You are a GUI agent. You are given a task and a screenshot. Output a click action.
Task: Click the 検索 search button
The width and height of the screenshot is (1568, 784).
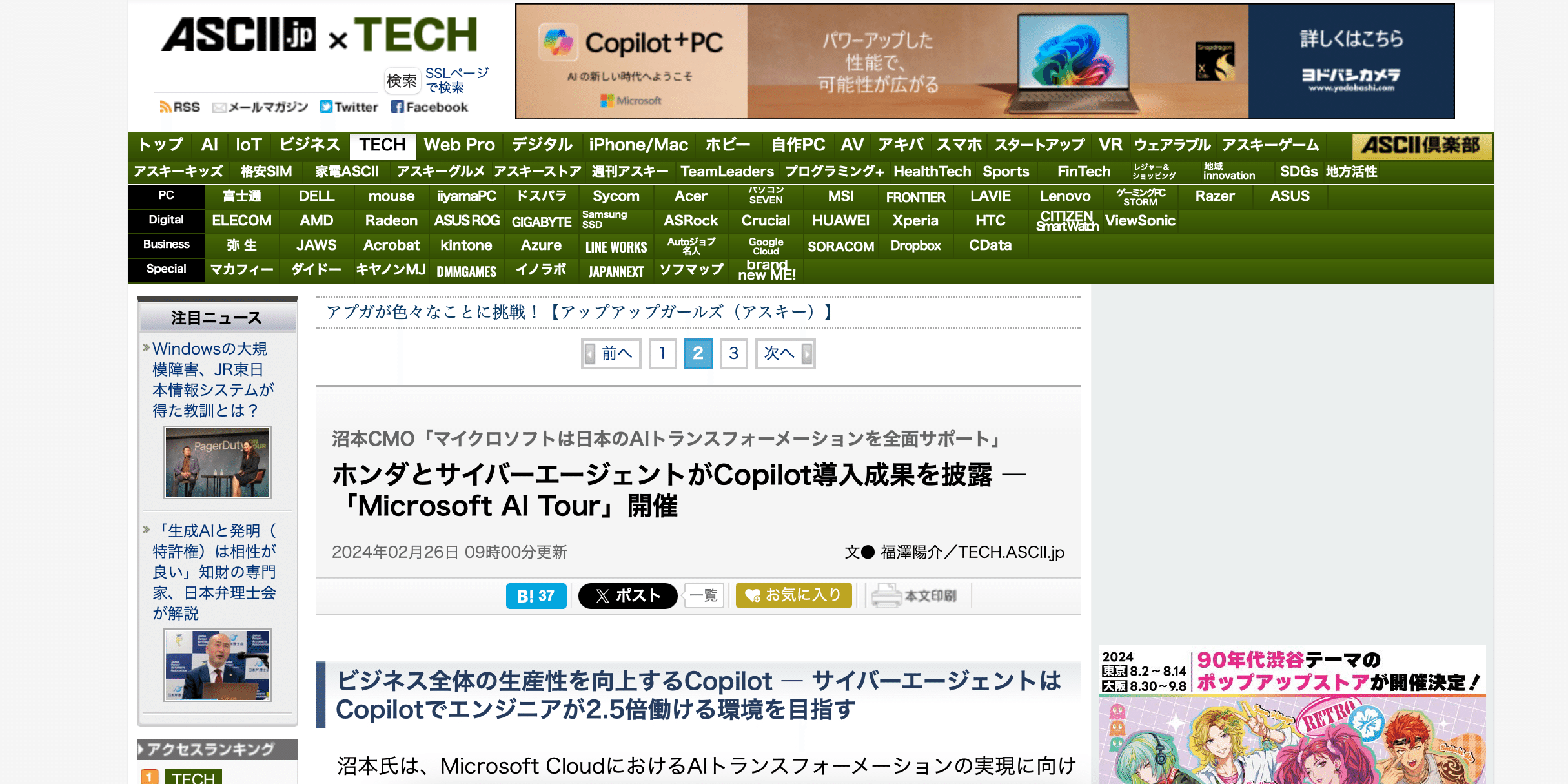pos(402,81)
